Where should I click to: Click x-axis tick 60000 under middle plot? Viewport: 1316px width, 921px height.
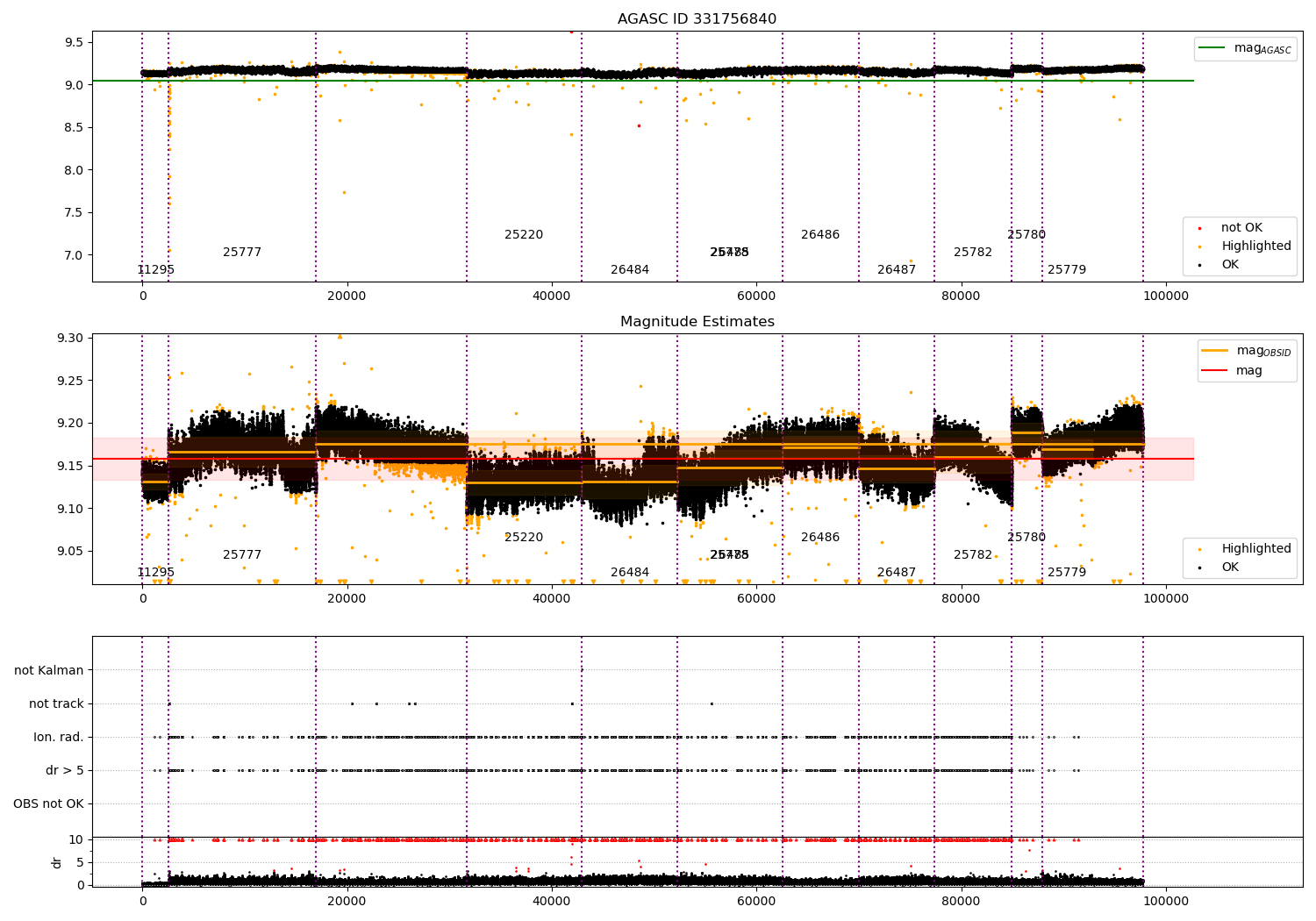[756, 599]
